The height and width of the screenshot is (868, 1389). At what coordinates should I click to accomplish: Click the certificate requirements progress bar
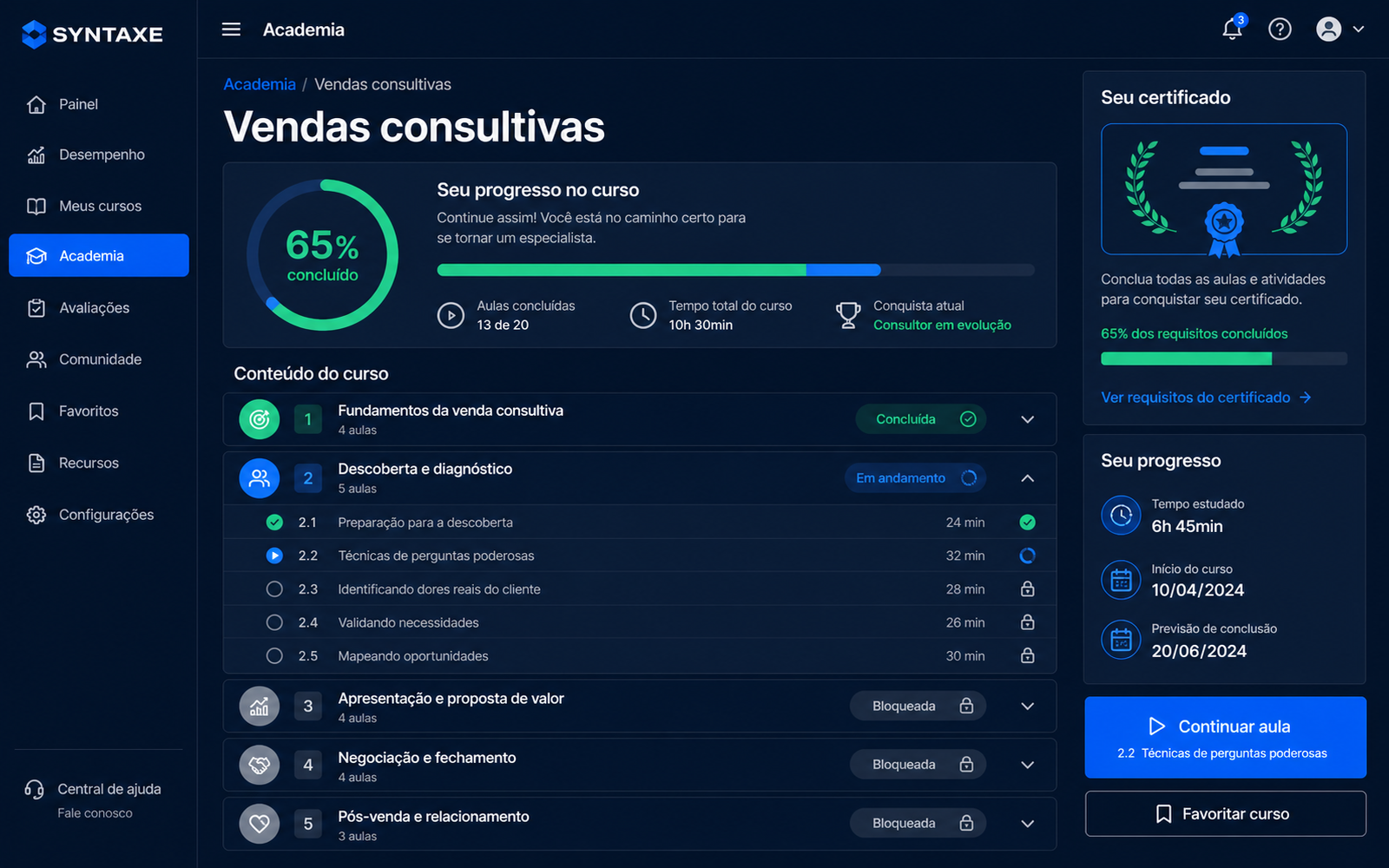pos(1224,358)
